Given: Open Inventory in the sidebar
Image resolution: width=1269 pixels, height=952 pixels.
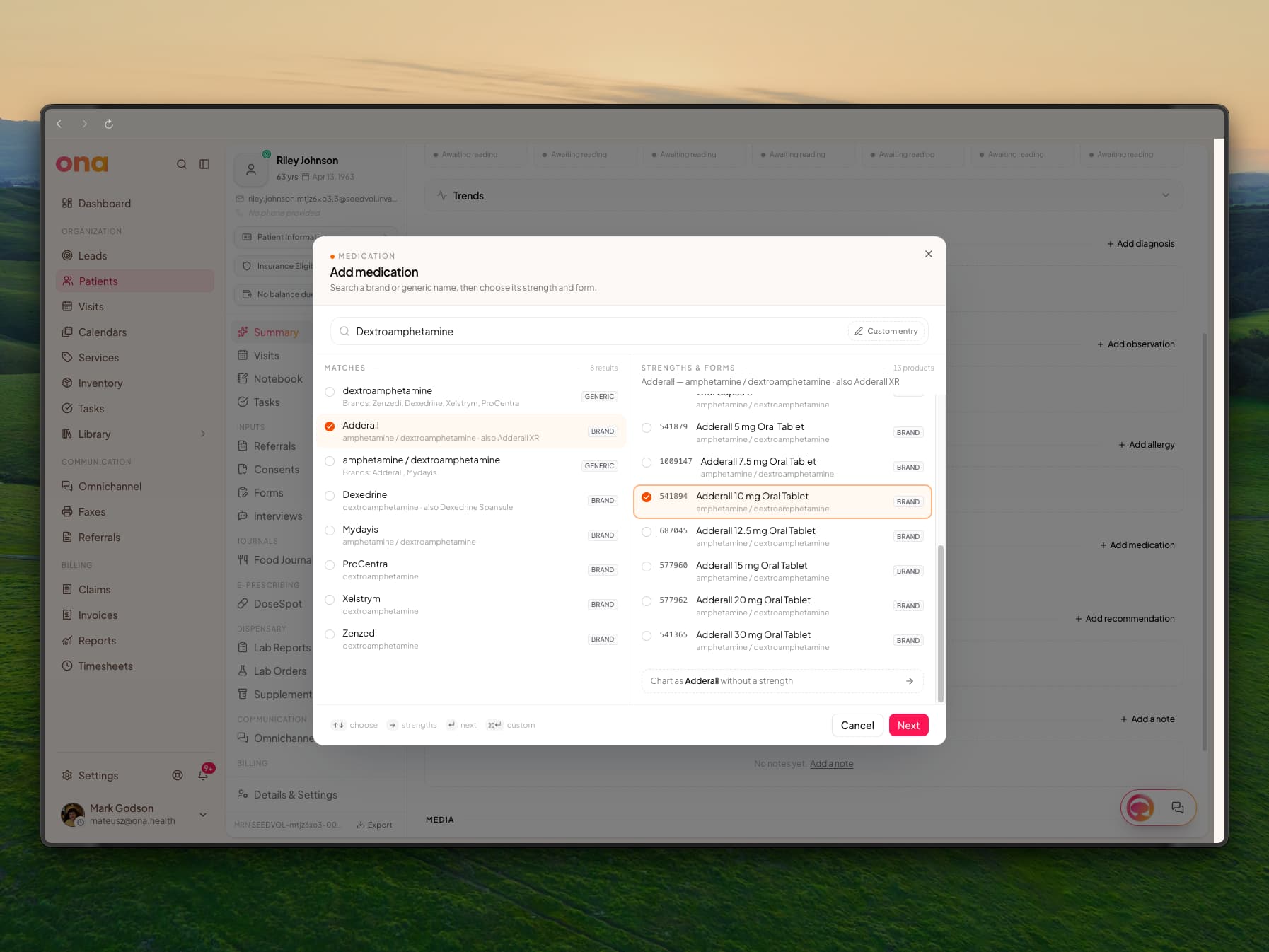Looking at the screenshot, I should pos(134,383).
